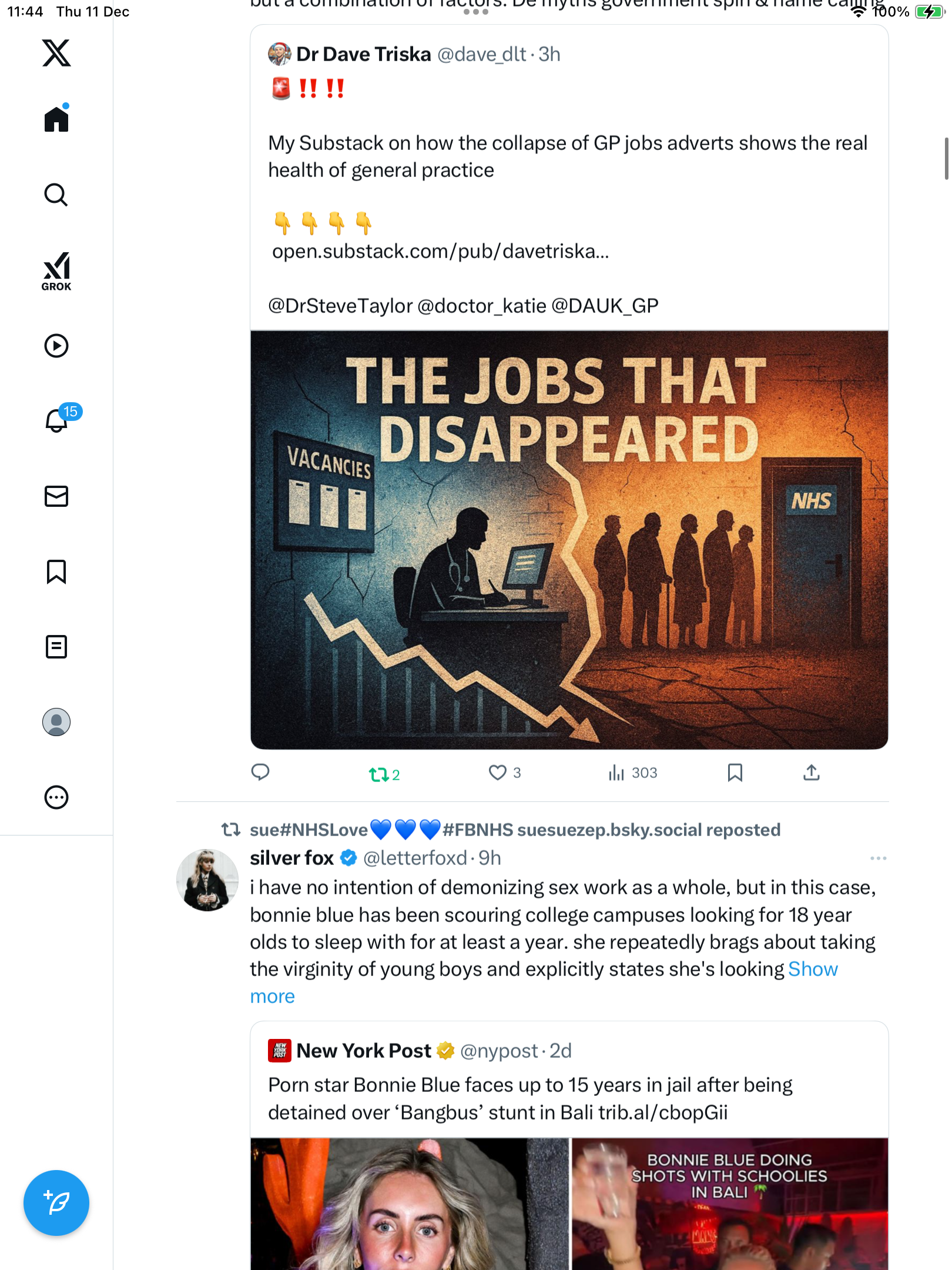Compose a new post

click(x=56, y=1203)
